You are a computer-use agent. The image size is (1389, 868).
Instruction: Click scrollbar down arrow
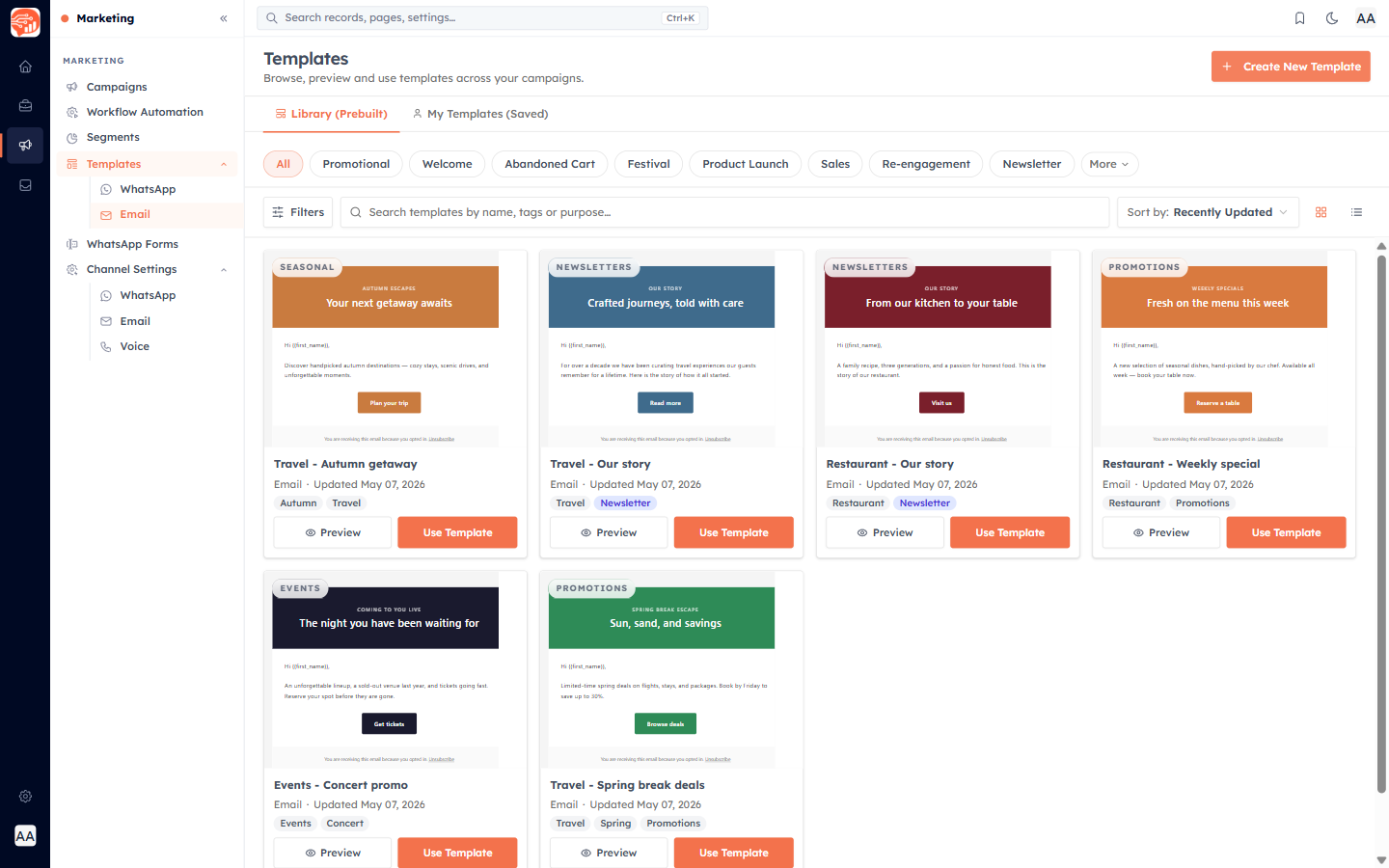[x=1381, y=860]
